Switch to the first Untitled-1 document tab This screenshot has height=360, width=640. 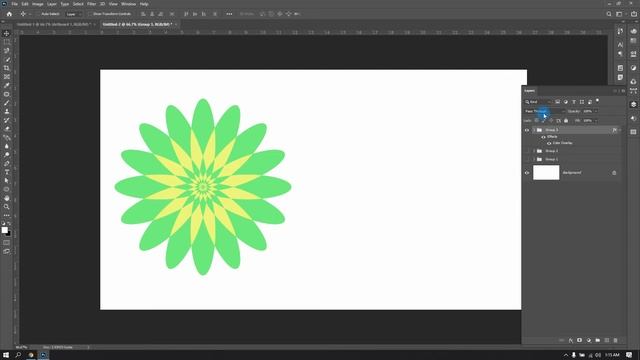coord(54,24)
